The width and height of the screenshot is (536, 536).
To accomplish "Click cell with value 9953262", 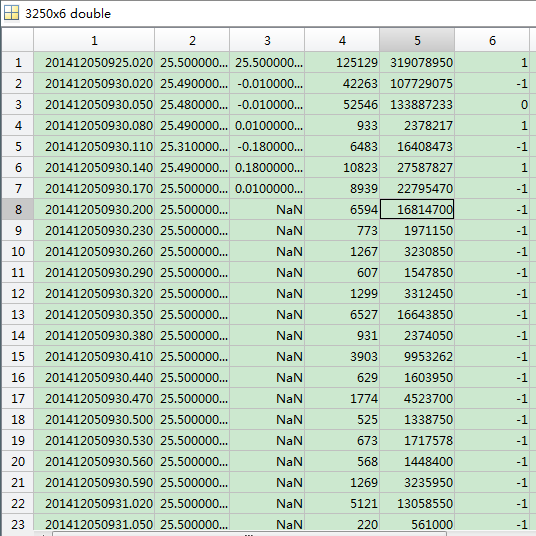I will (417, 356).
